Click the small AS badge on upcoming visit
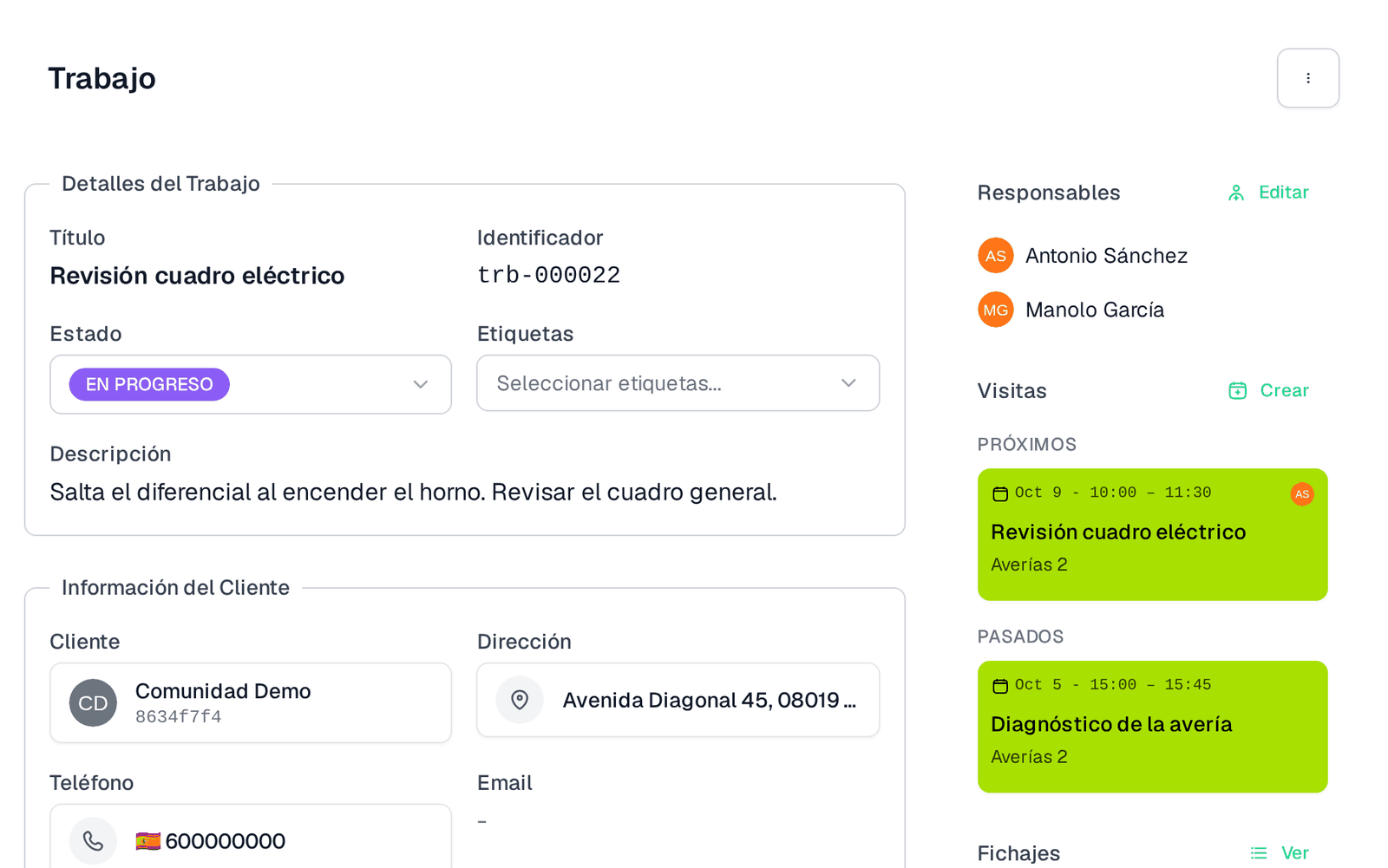 pos(1302,494)
